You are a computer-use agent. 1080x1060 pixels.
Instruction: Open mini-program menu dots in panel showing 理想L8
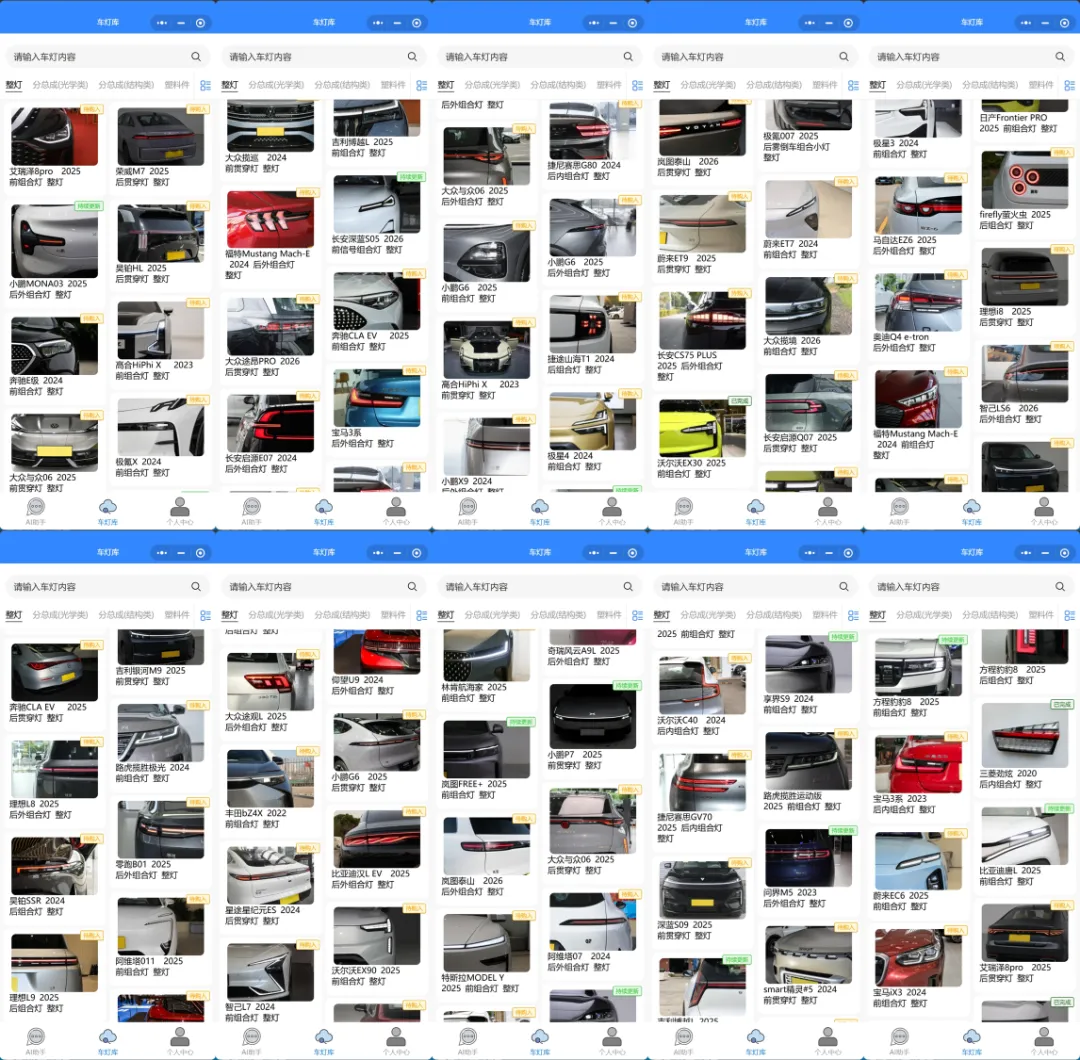click(x=162, y=552)
